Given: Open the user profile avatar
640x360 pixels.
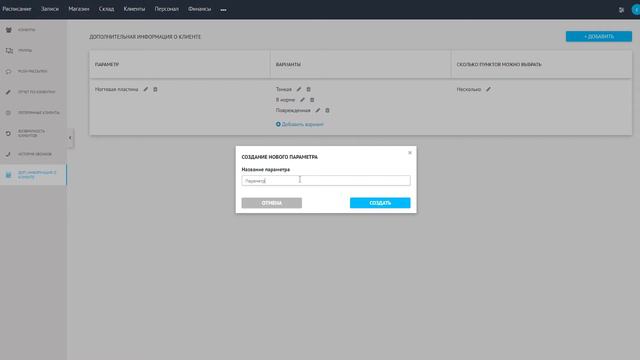Looking at the screenshot, I should coord(636,10).
